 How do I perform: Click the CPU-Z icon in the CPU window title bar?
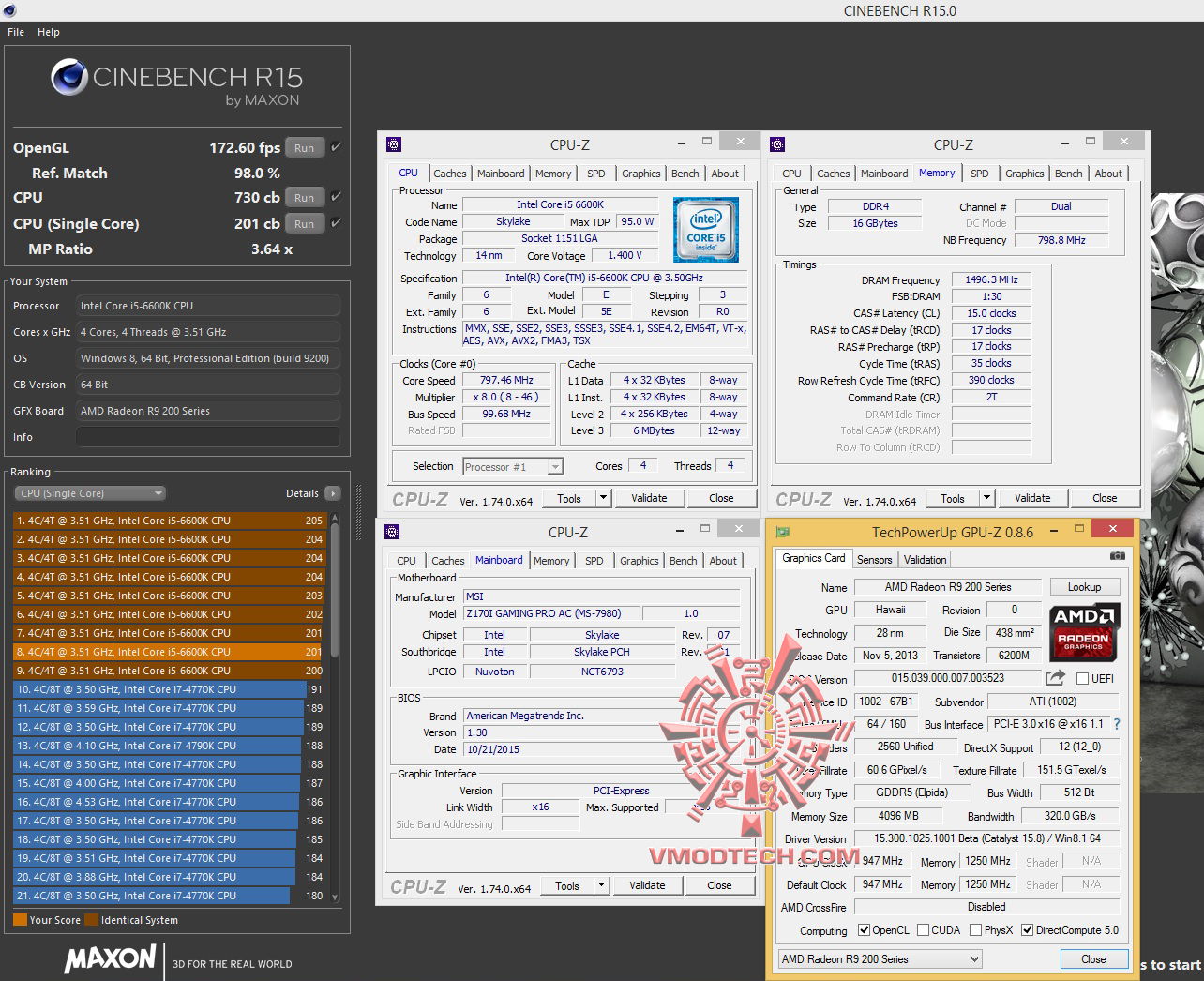click(x=394, y=144)
